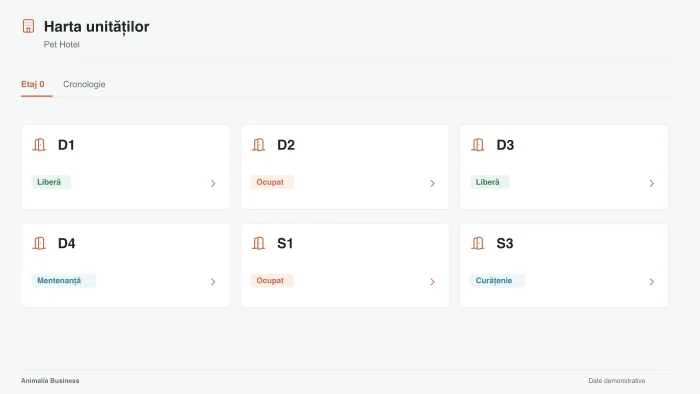
Task: Click the building icon beside Harta unităților
Action: (x=28, y=26)
